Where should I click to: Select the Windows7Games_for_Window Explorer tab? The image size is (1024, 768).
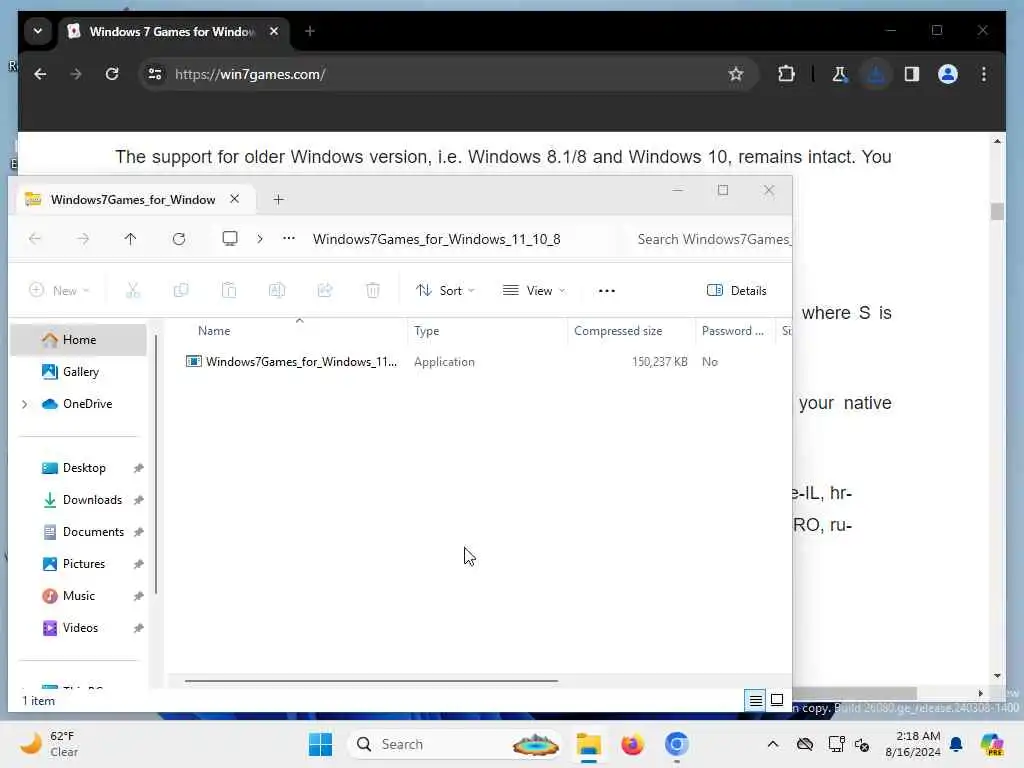tap(133, 199)
